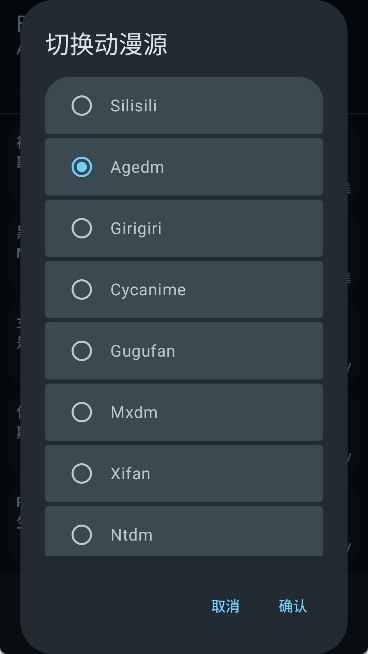Screen dimensions: 368x654
Task: Cancel with the 取消 button
Action: pos(225,606)
